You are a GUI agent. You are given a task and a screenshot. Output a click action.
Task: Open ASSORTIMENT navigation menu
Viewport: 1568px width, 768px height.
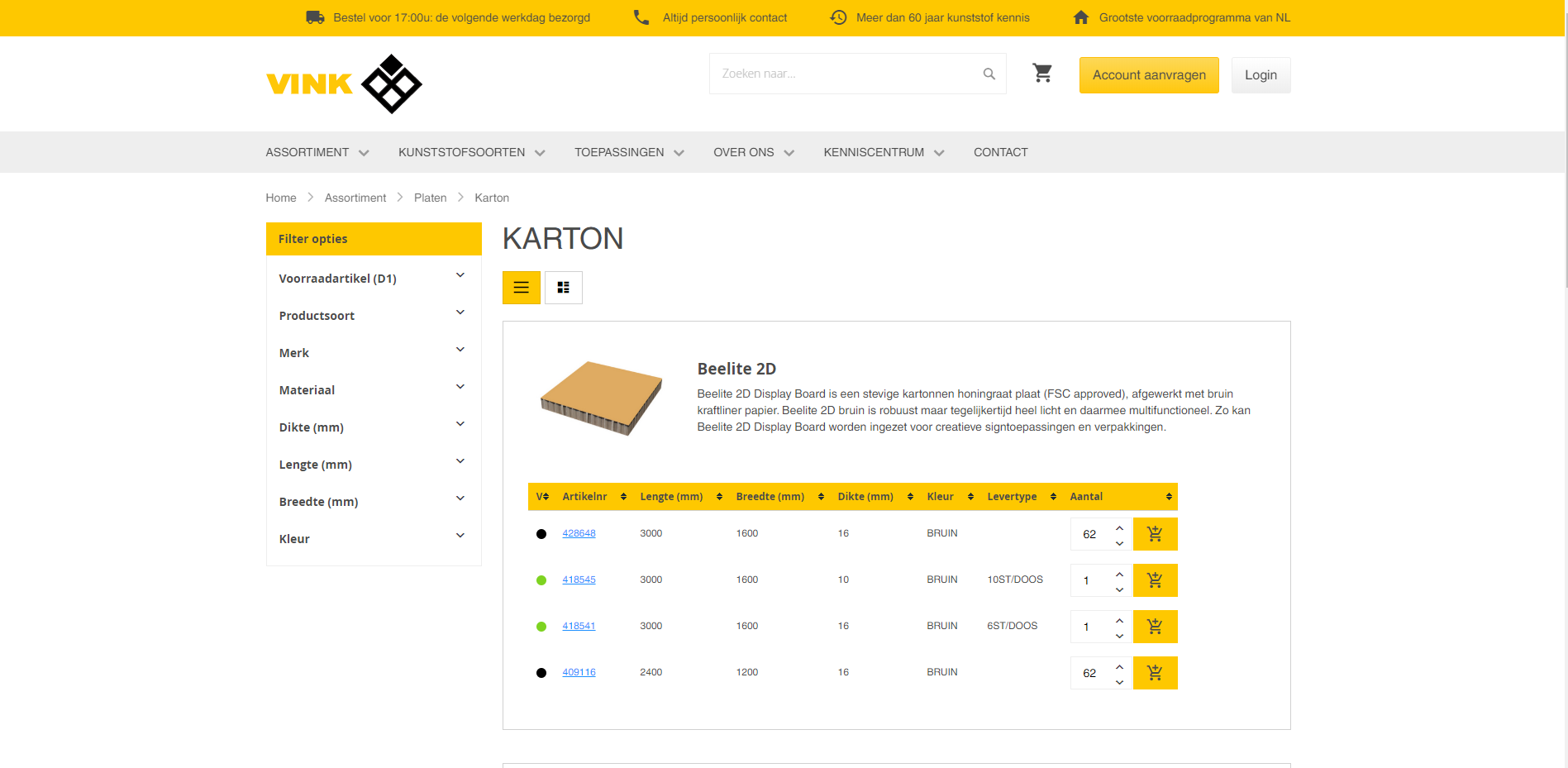pyautogui.click(x=317, y=152)
